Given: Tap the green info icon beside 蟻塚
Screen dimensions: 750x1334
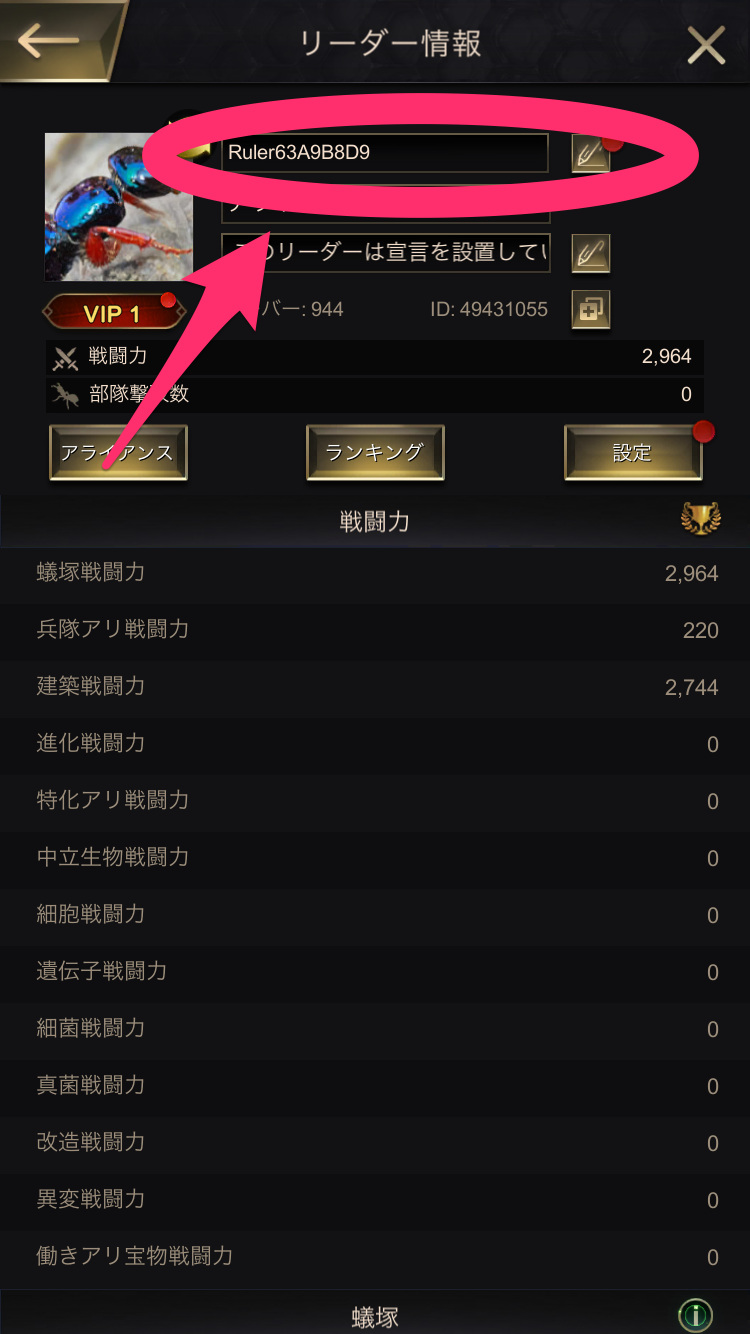Looking at the screenshot, I should click(695, 1314).
